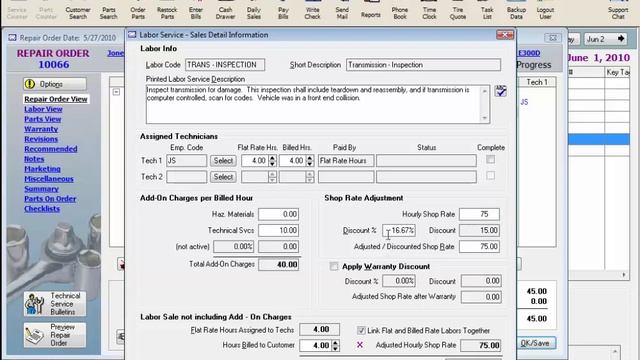This screenshot has height=360, width=640.
Task: Open Revisions link in sidebar
Action: coord(41,139)
